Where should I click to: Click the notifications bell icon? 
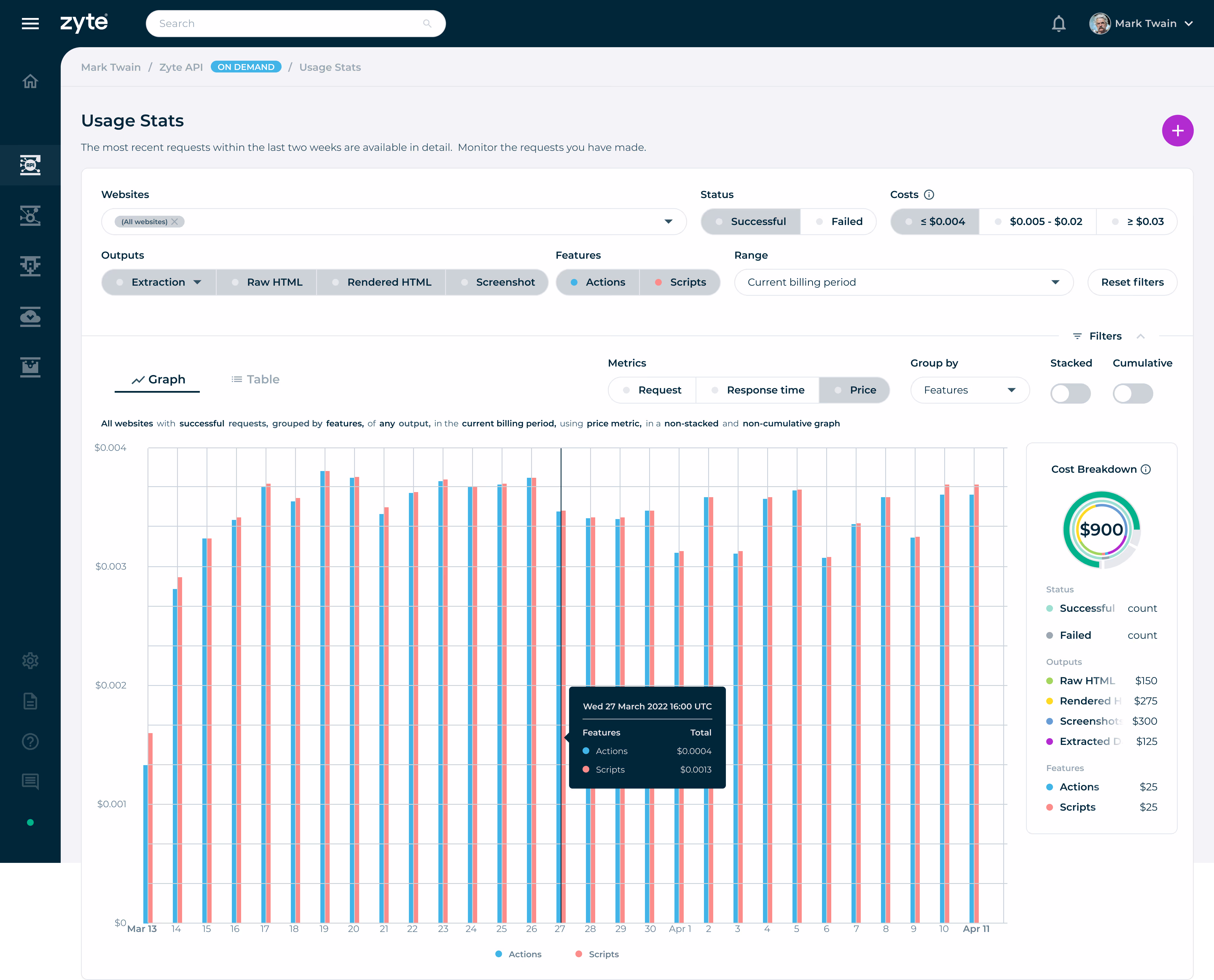1059,24
